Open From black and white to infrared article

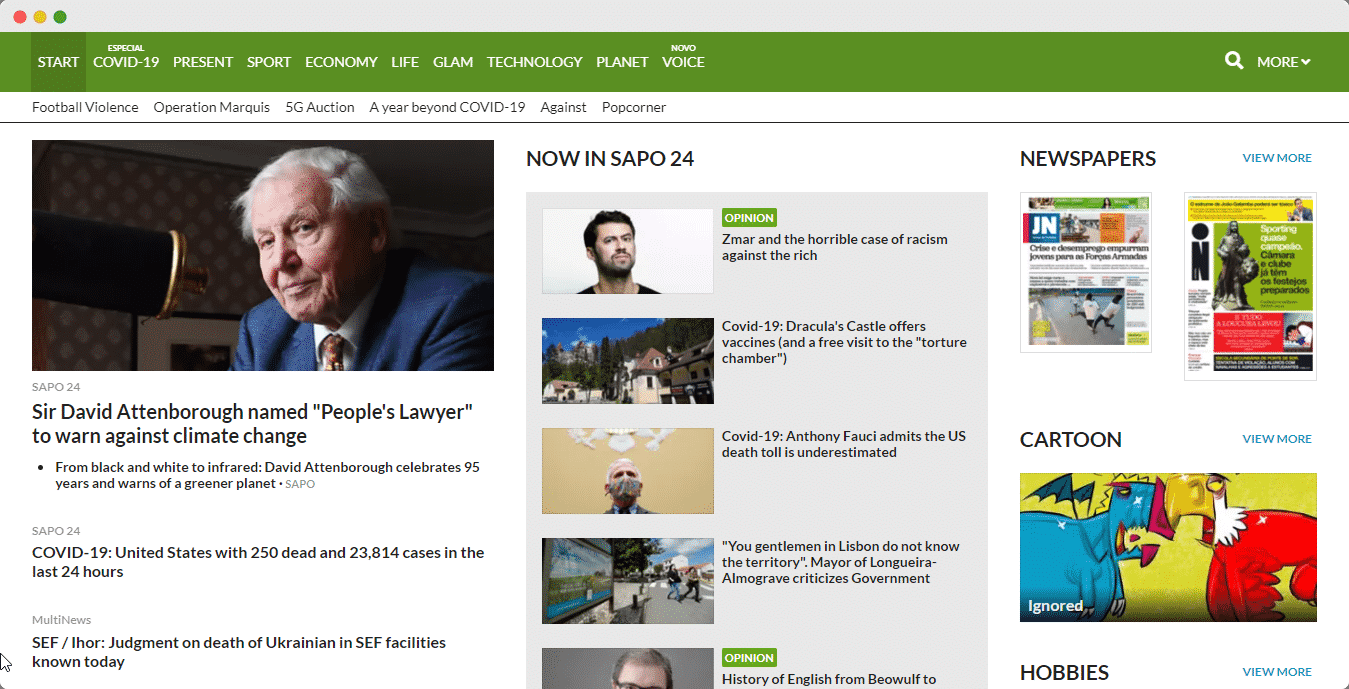(267, 475)
